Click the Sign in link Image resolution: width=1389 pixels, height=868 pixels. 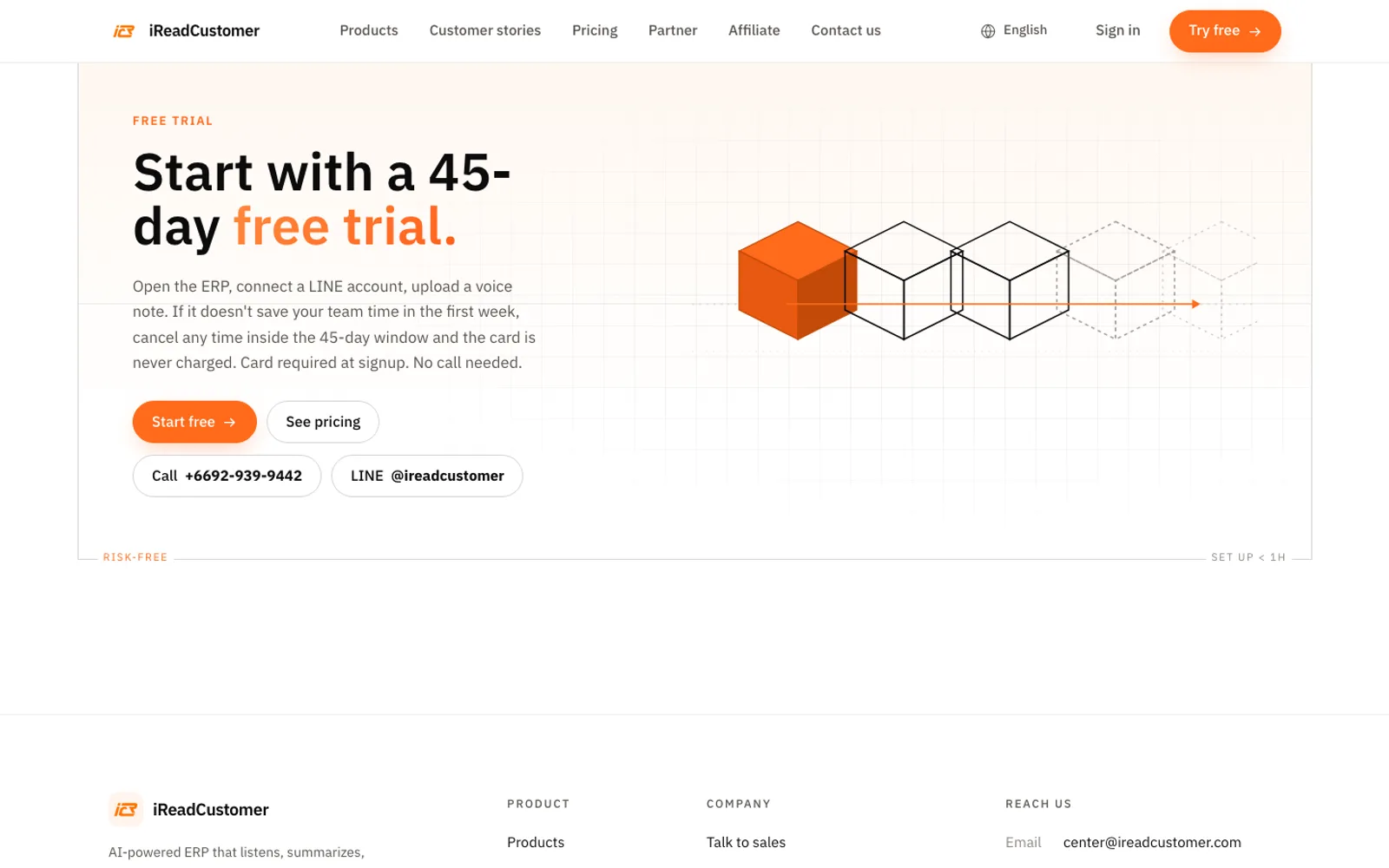click(x=1118, y=30)
